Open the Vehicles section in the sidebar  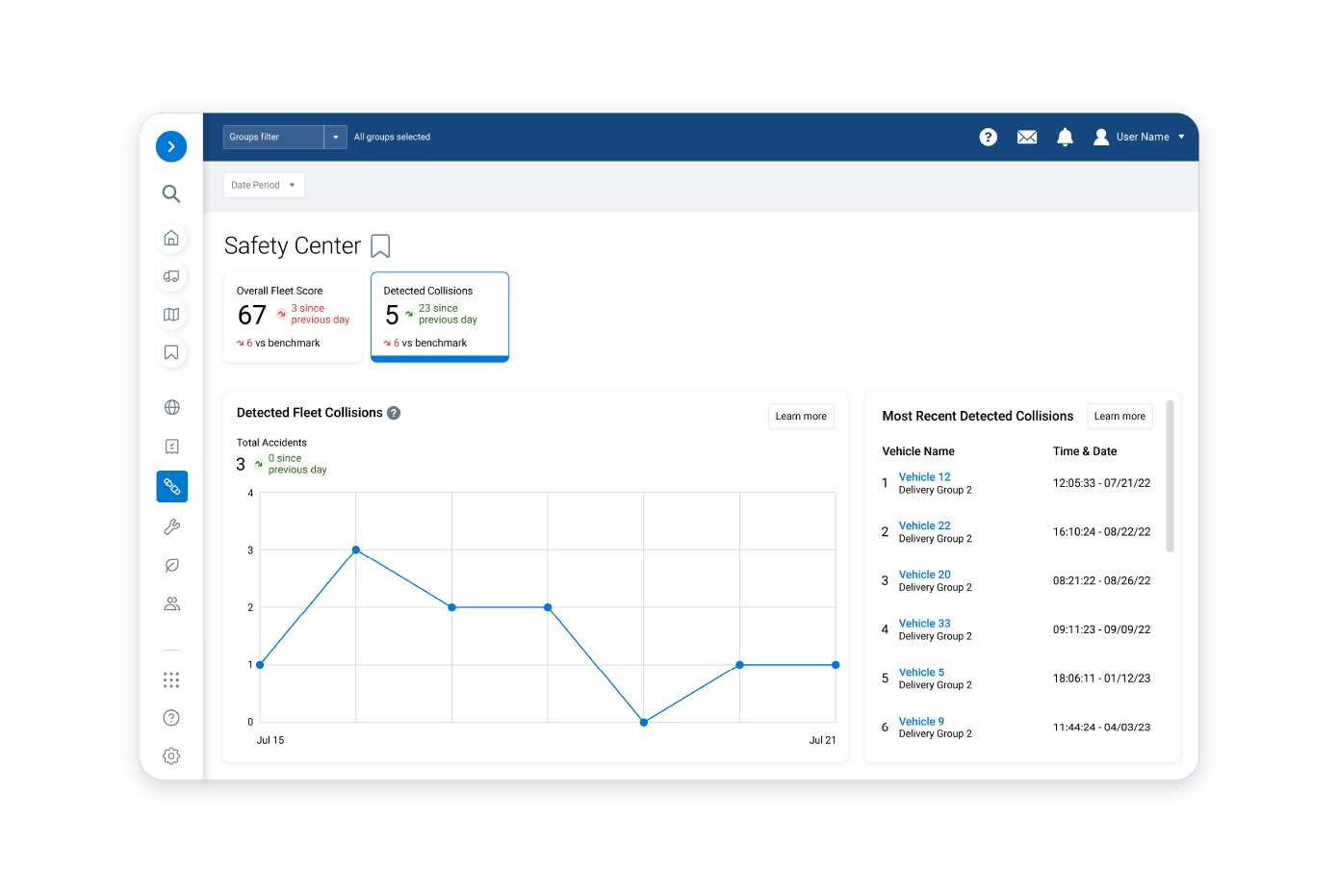(x=170, y=276)
